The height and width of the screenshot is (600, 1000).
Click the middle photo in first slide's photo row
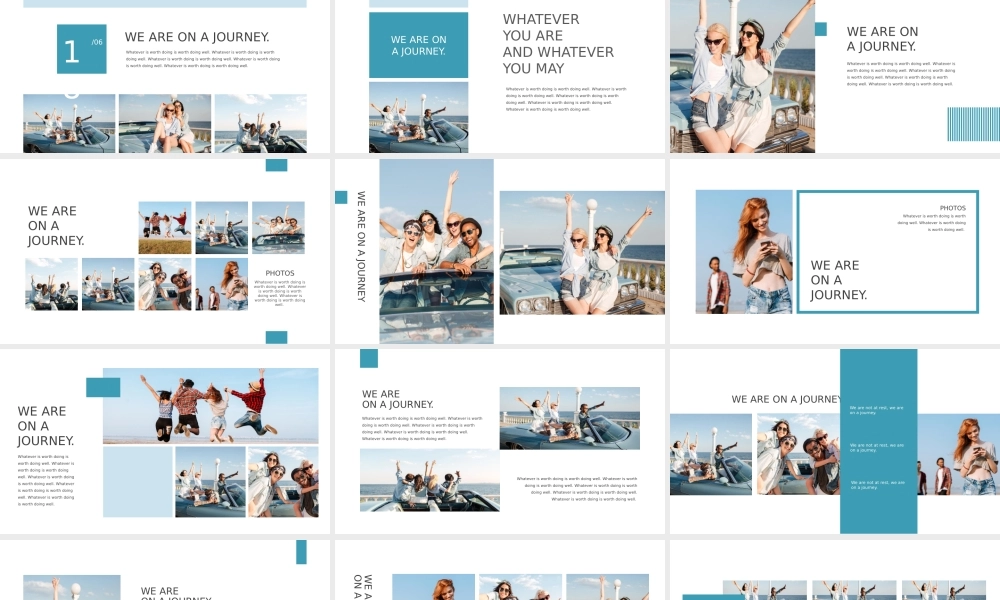[165, 124]
